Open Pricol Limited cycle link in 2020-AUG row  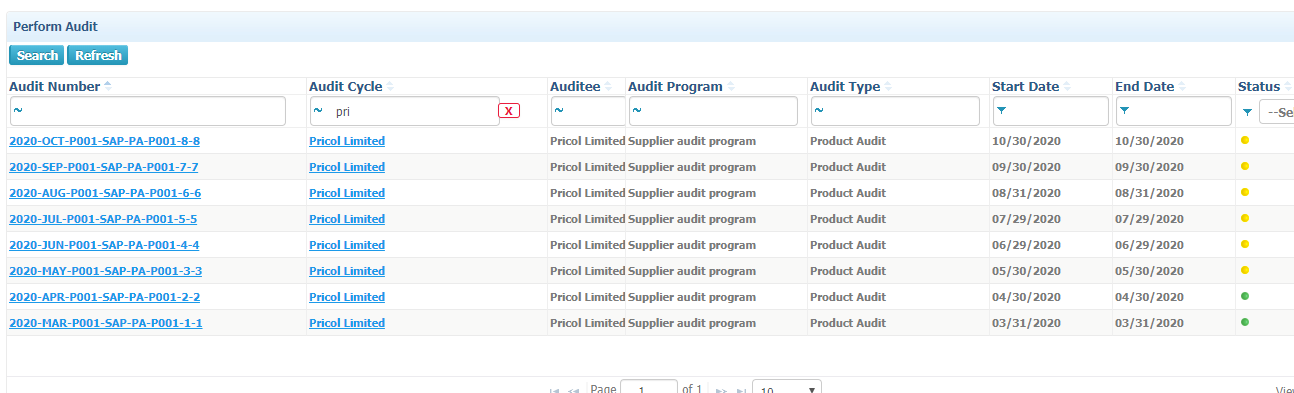(347, 193)
